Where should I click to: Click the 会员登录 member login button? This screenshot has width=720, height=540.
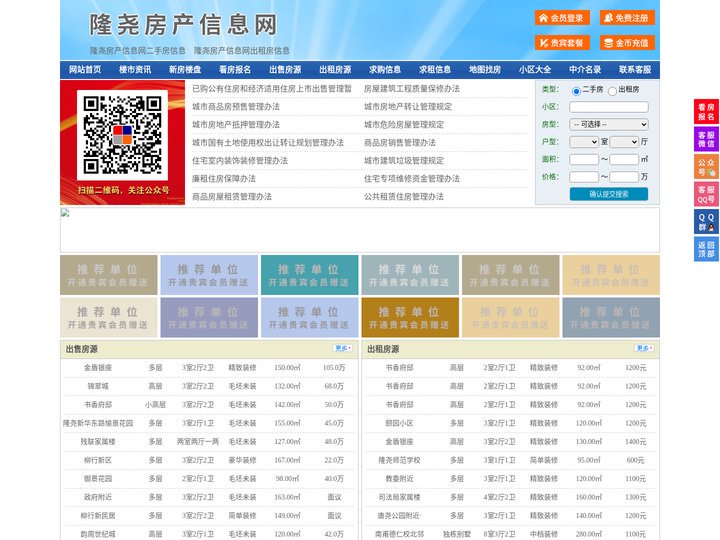(562, 18)
